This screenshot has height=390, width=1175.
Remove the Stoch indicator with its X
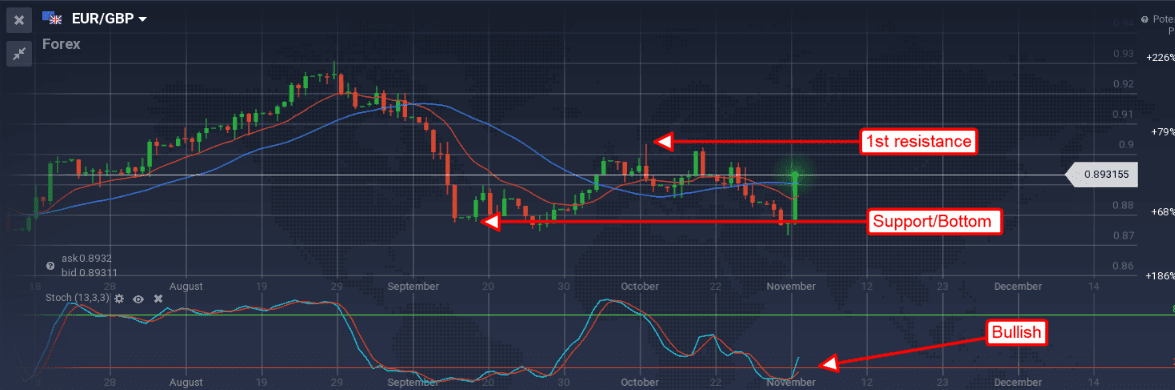pos(158,298)
